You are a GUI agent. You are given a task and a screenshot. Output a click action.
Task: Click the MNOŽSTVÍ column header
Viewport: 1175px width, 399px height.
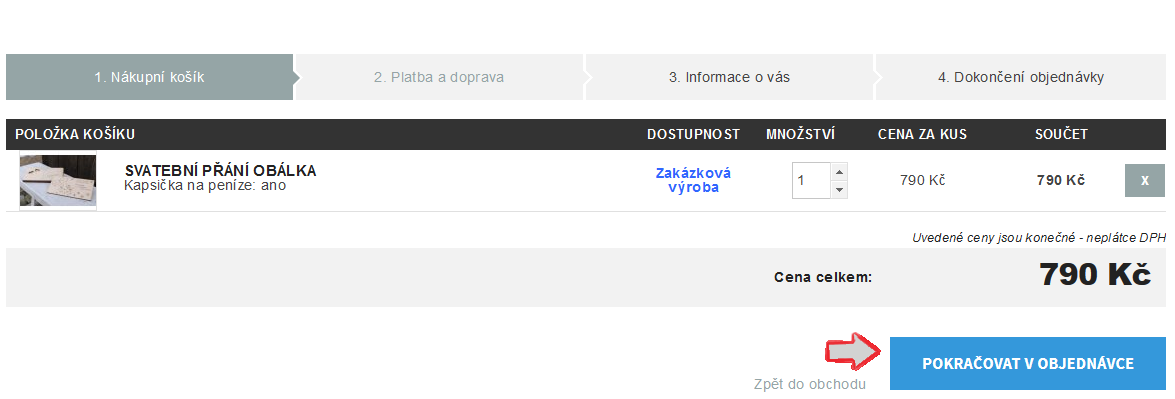pyautogui.click(x=800, y=135)
